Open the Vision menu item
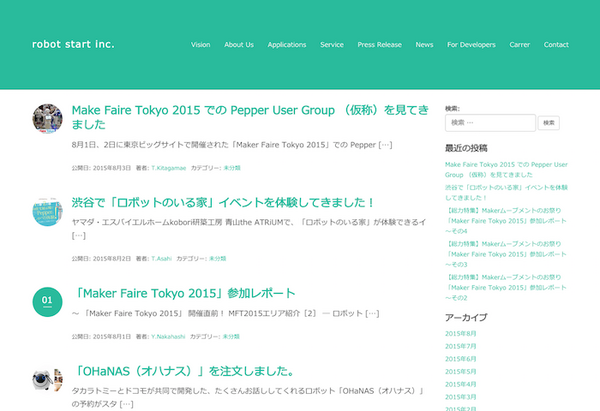 click(200, 45)
